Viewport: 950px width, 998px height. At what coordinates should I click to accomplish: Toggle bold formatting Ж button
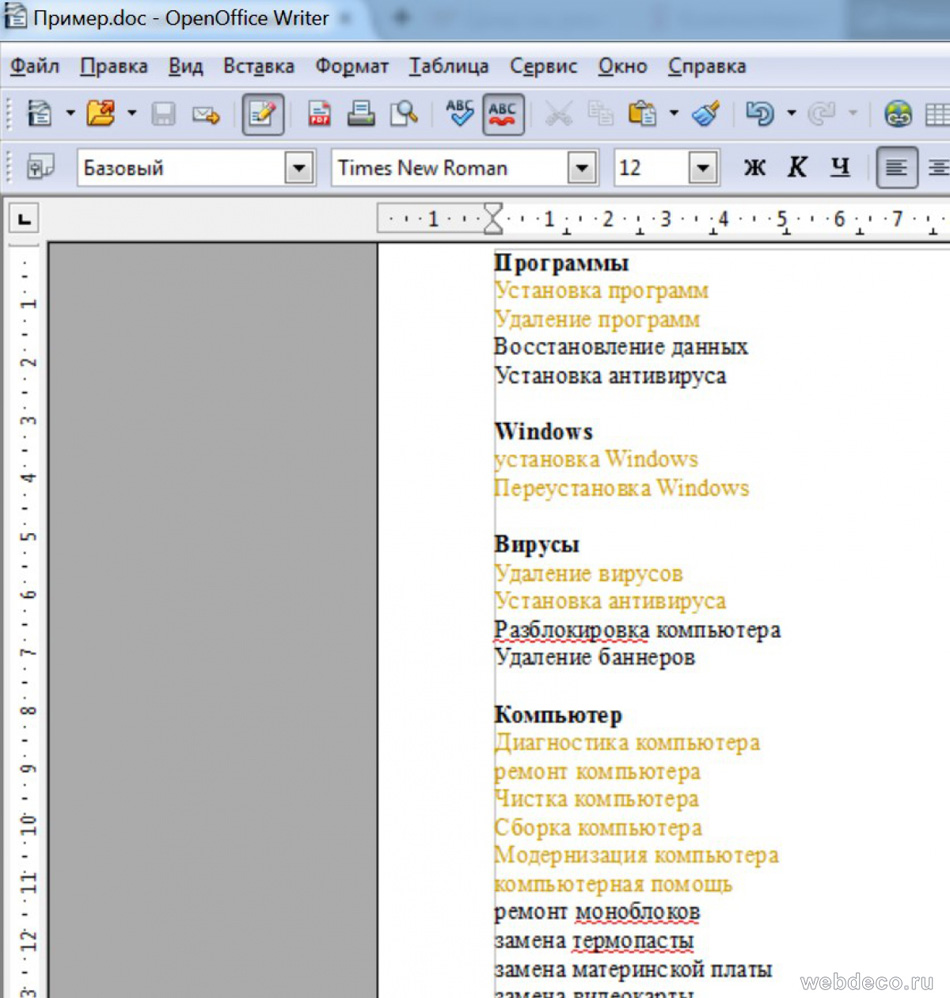point(755,168)
